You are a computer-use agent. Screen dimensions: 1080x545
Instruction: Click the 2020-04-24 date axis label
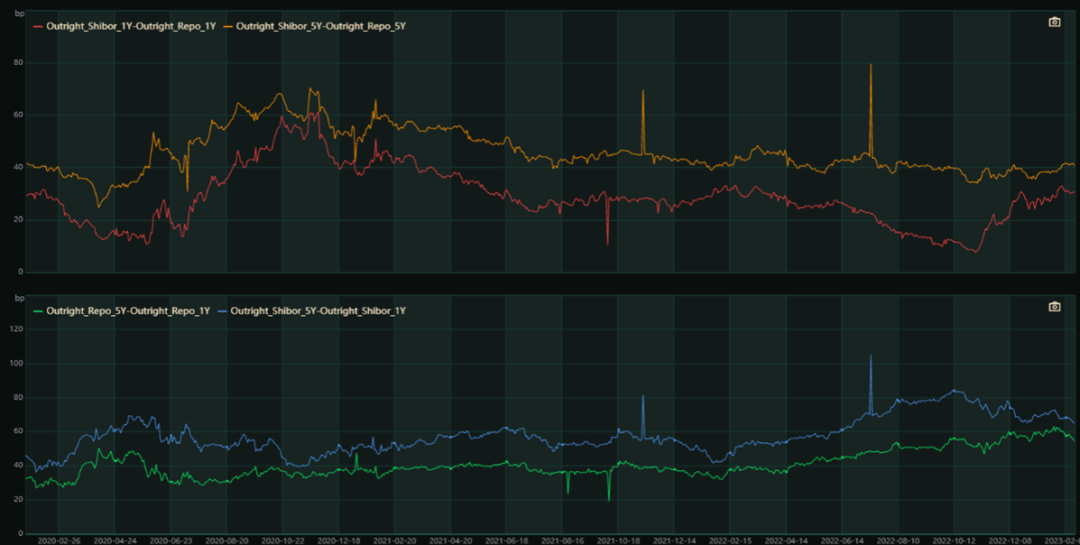[x=114, y=541]
